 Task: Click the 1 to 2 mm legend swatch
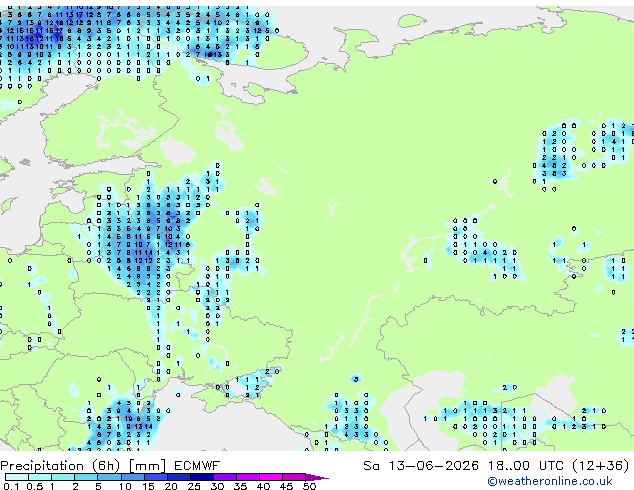[x=63, y=477]
